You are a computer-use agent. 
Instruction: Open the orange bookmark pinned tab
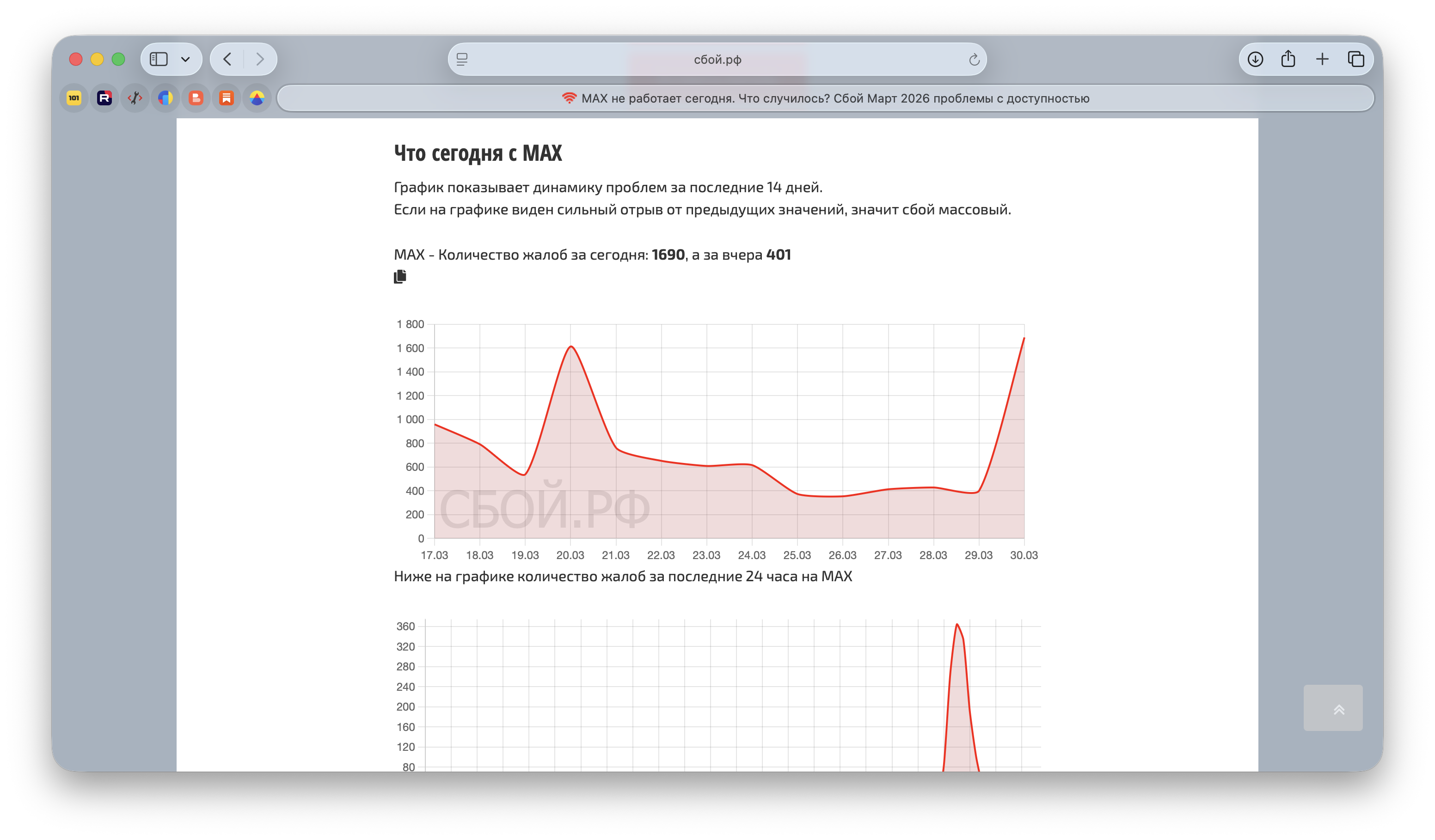pyautogui.click(x=227, y=98)
